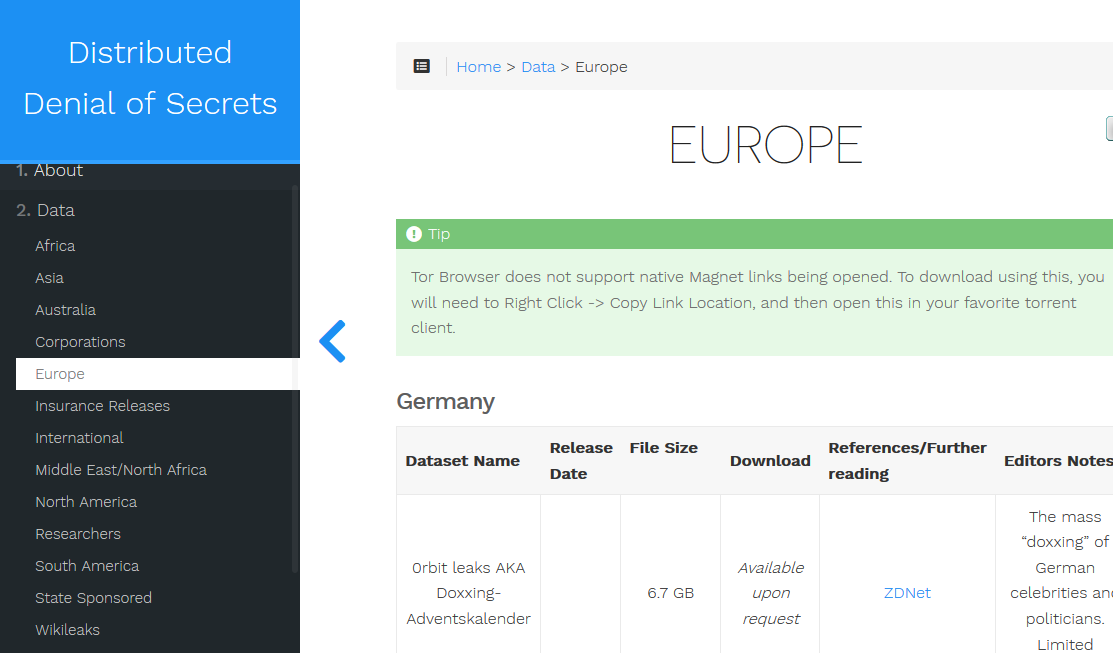Click the Tip exclamation icon
The height and width of the screenshot is (653, 1113).
pyautogui.click(x=414, y=234)
